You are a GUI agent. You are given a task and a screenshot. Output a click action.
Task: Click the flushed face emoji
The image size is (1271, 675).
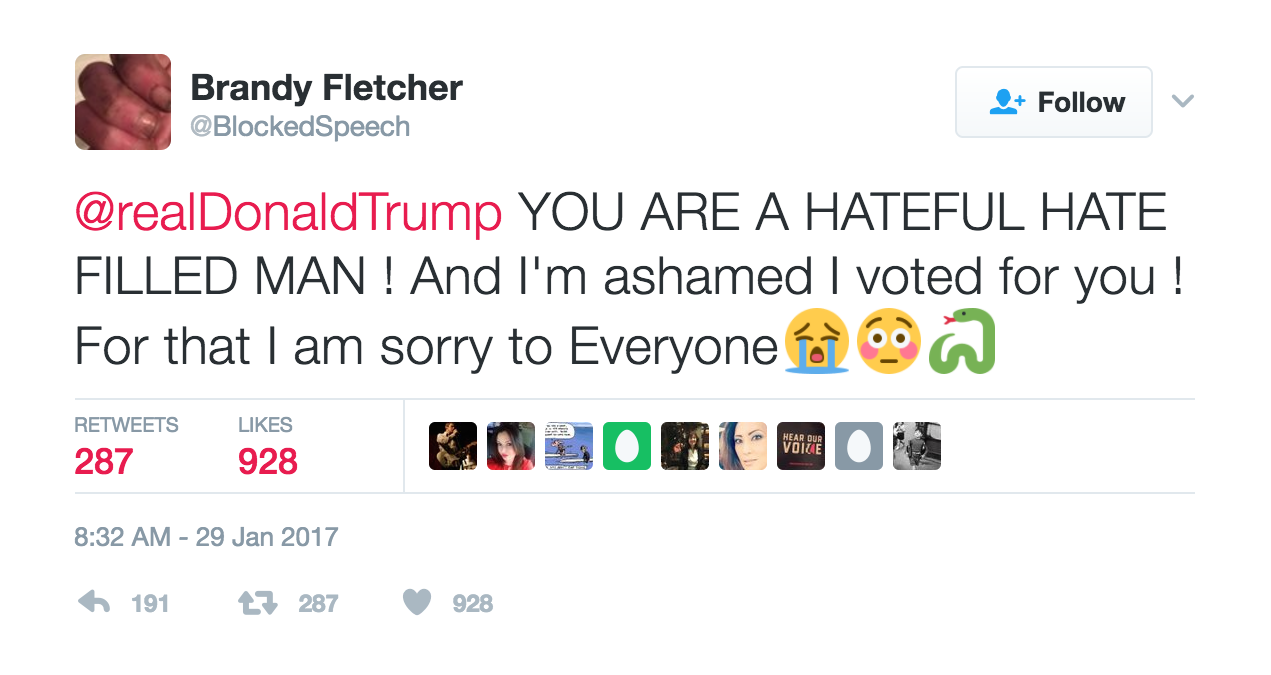click(889, 342)
